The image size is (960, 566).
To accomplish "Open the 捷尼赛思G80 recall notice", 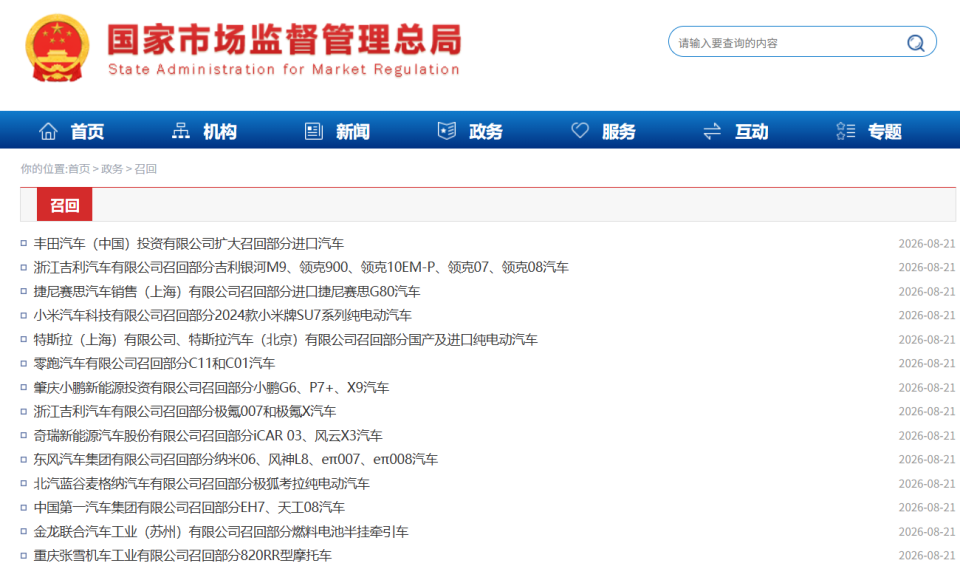I will tap(227, 292).
